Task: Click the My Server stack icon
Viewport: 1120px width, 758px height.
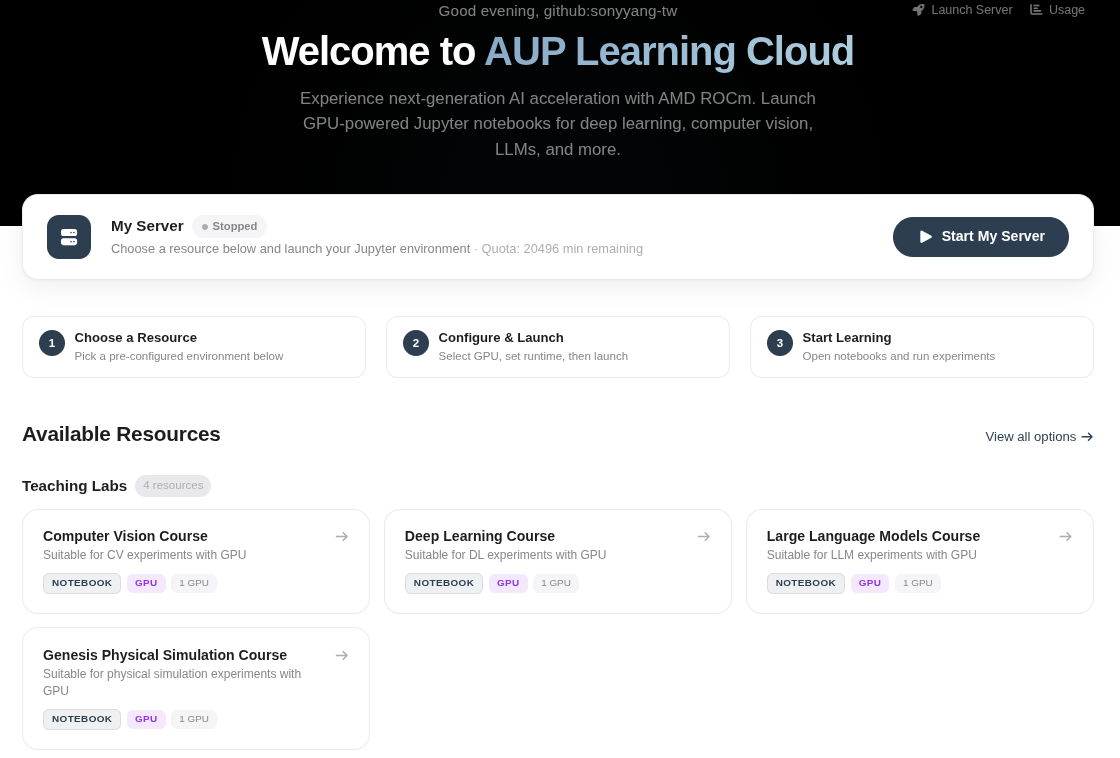Action: pyautogui.click(x=69, y=236)
